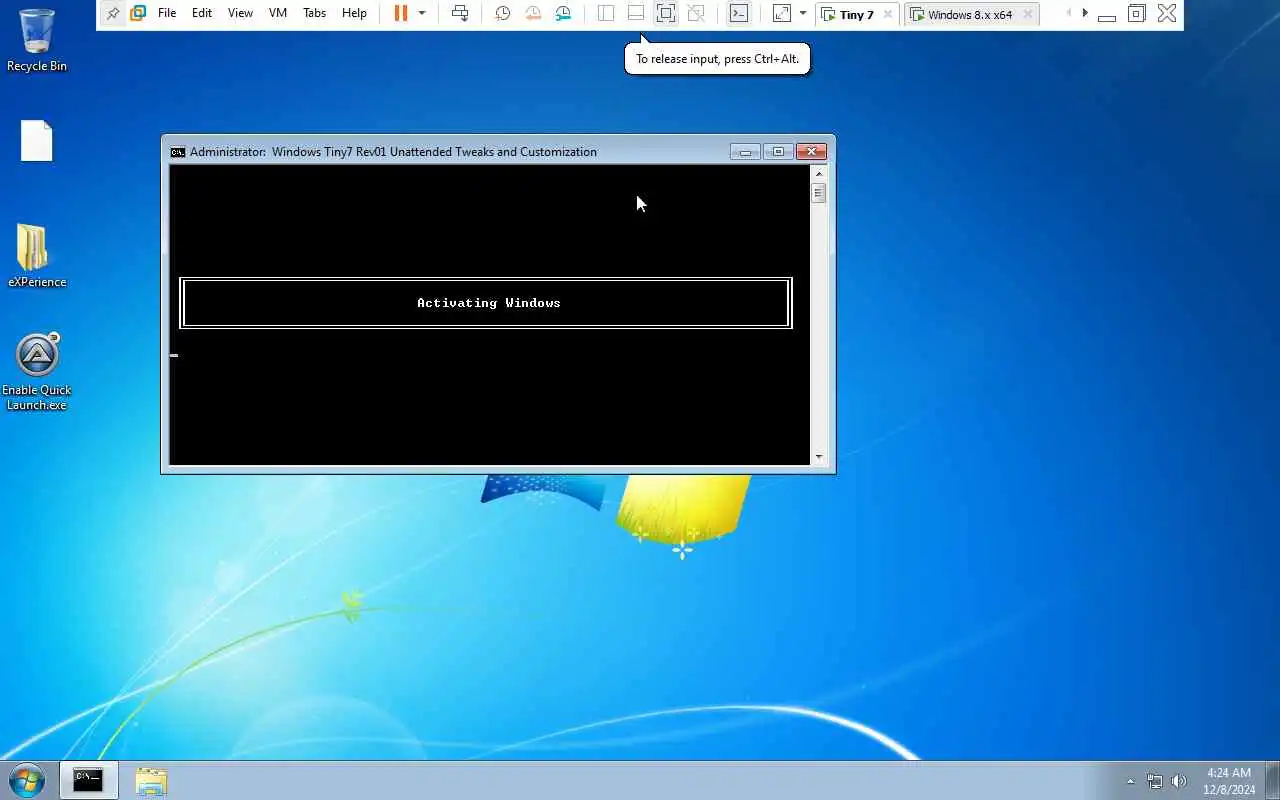Expand the stretch display dropdown arrow
The image size is (1280, 800).
(x=803, y=13)
